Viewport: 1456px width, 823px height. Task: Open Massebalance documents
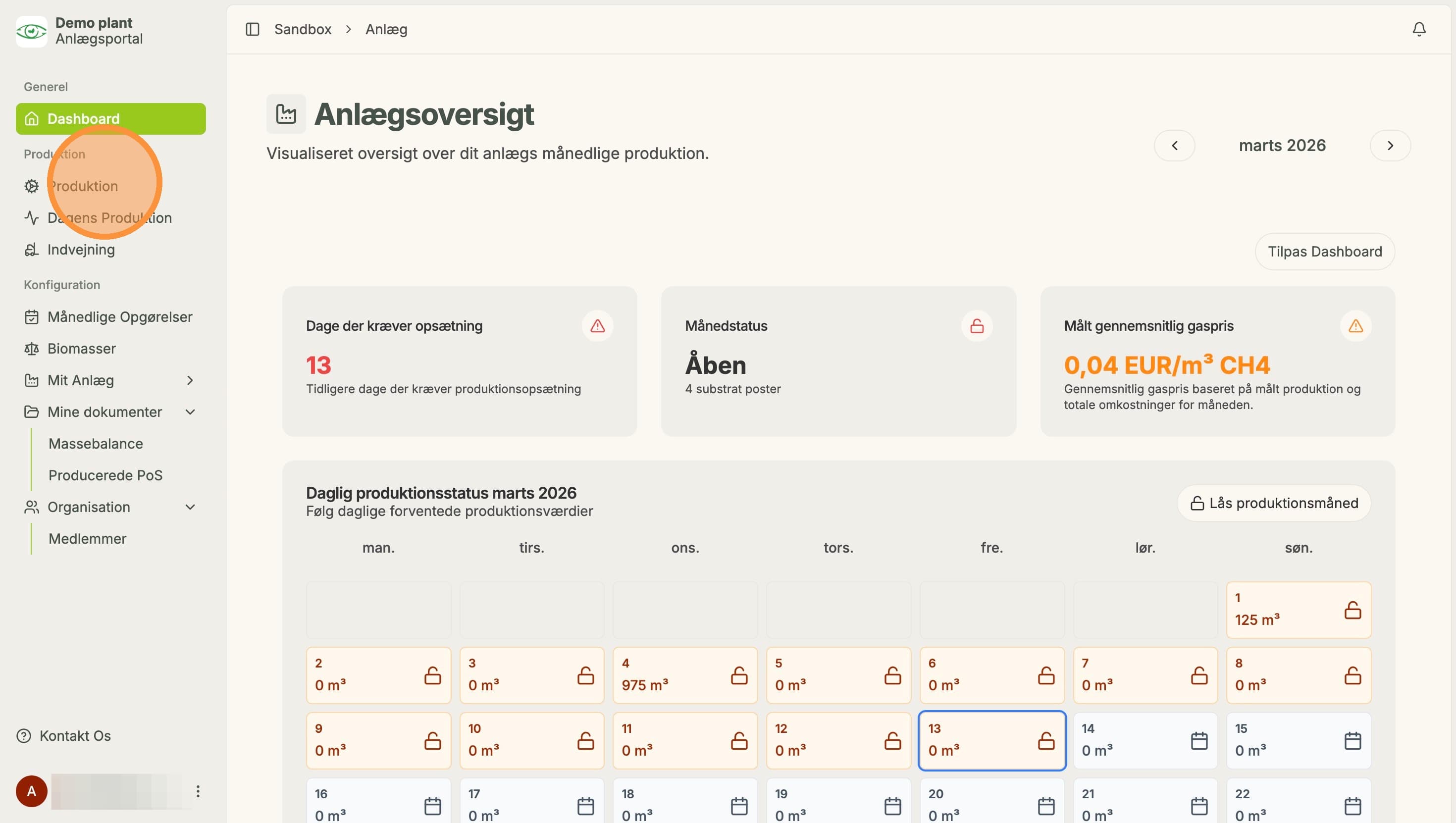pos(96,444)
